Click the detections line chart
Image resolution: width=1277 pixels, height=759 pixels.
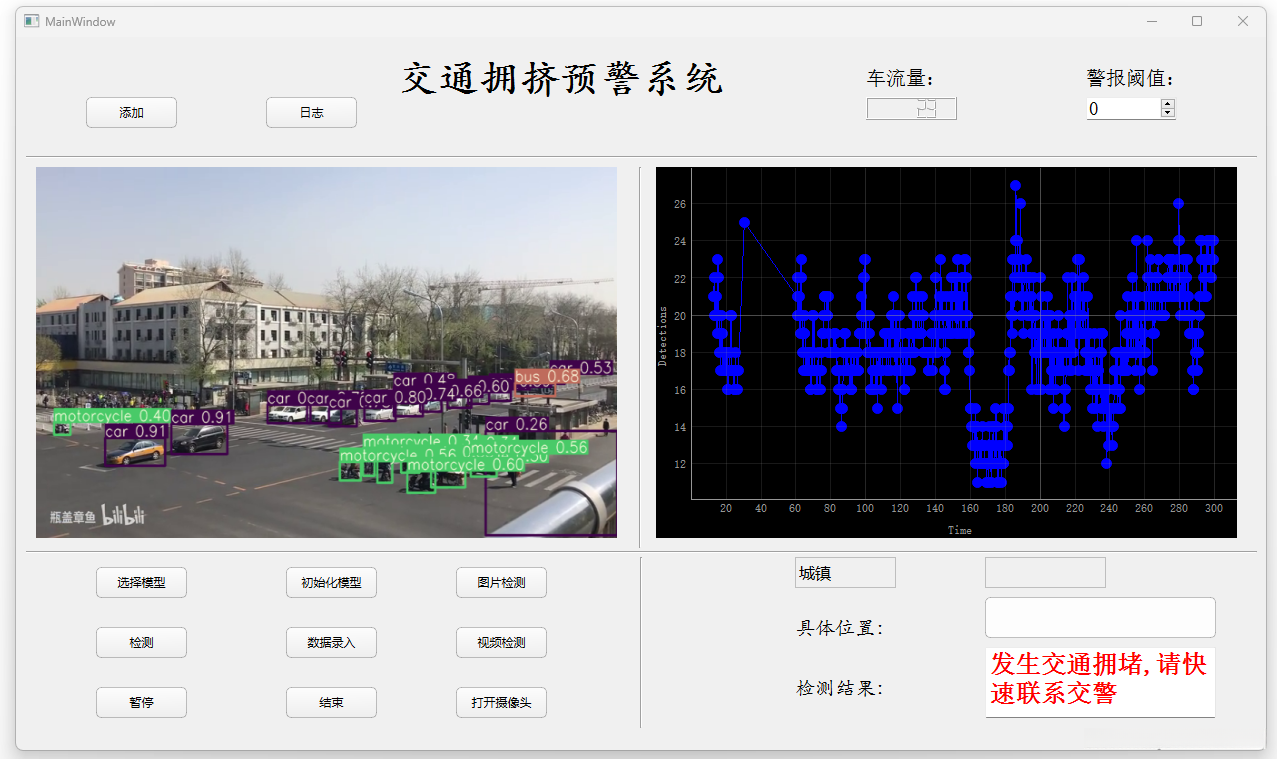pos(946,352)
